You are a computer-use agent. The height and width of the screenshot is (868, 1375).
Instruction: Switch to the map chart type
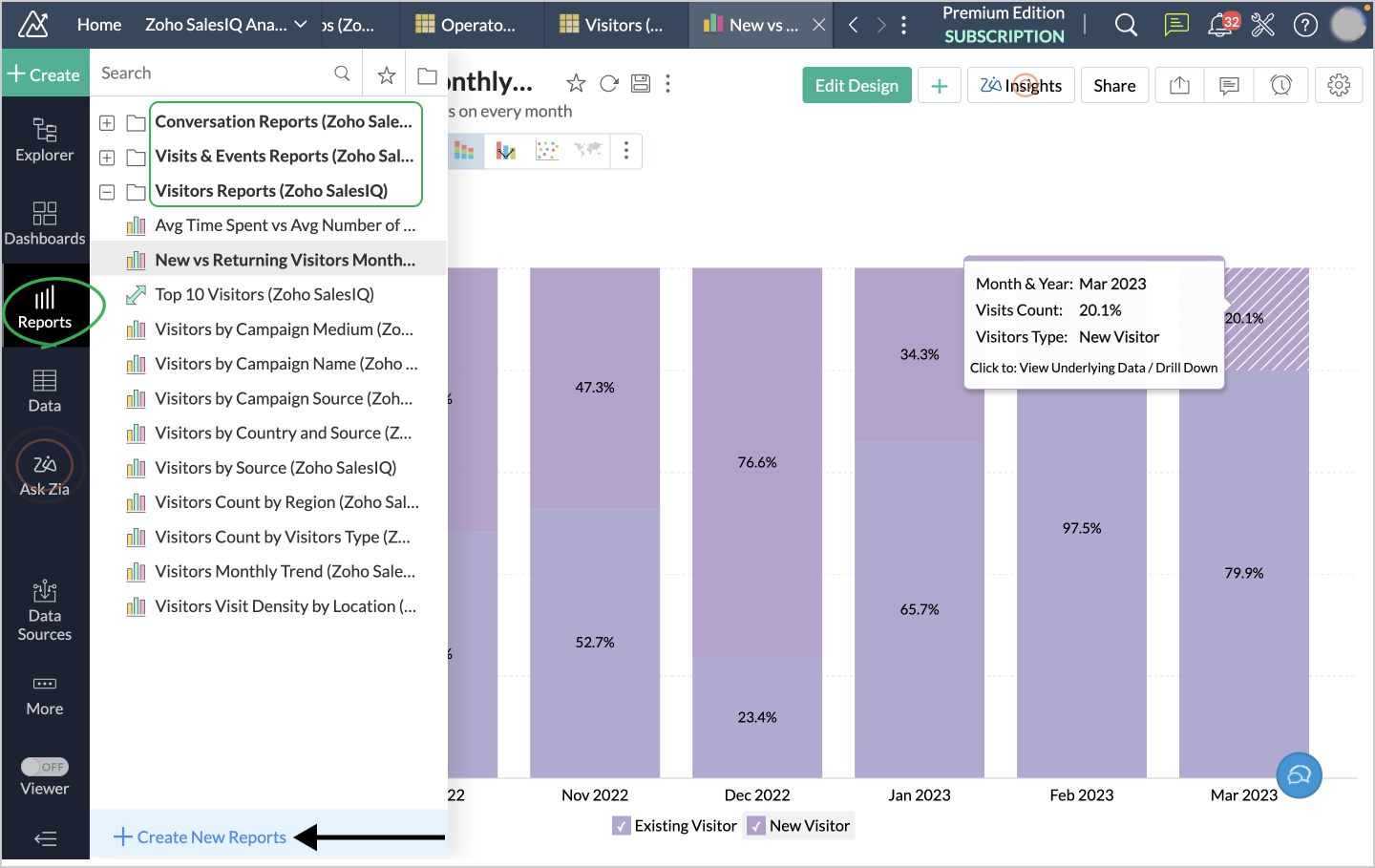pyautogui.click(x=588, y=151)
